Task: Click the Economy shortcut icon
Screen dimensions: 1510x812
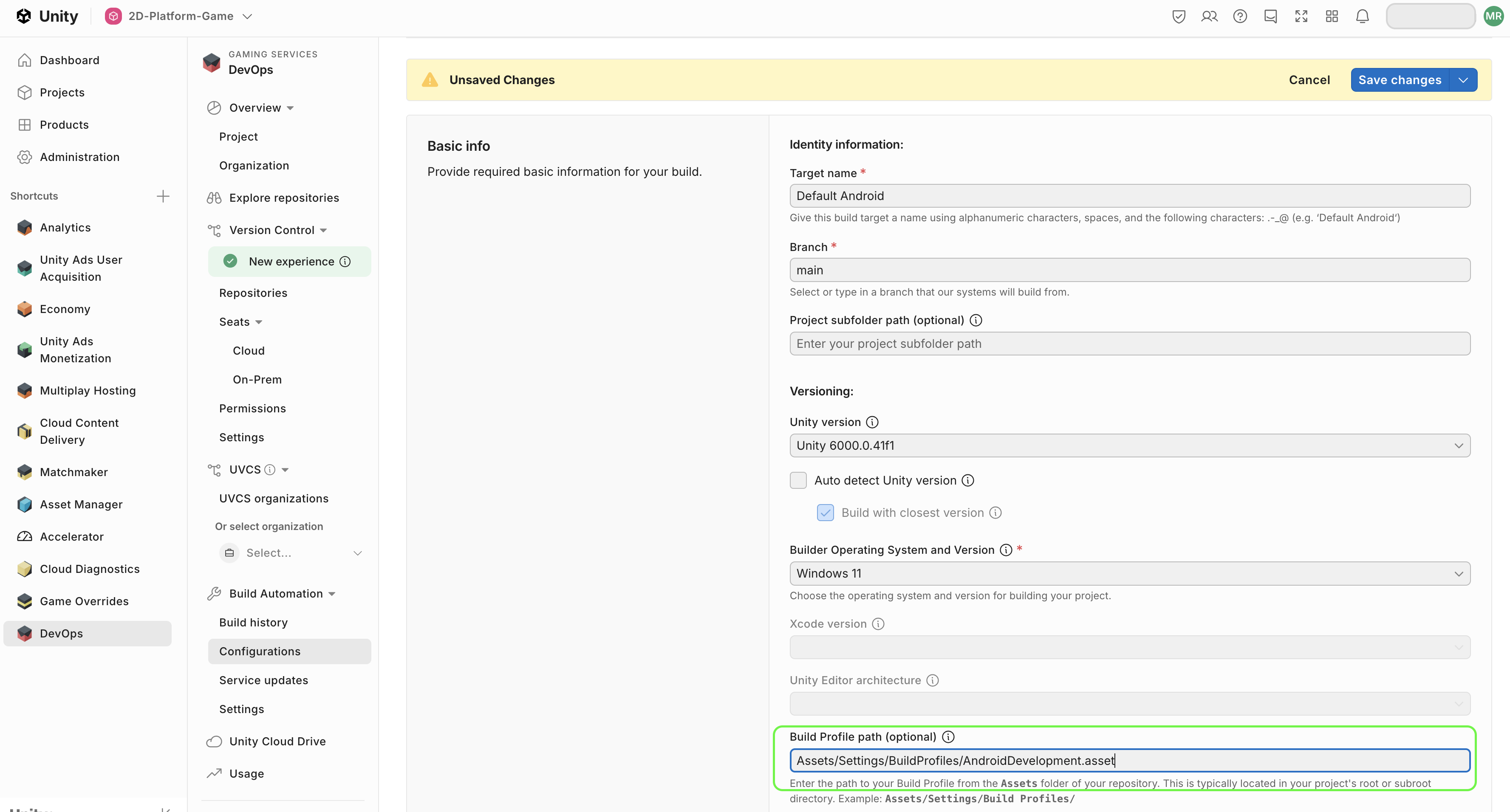Action: coord(25,309)
